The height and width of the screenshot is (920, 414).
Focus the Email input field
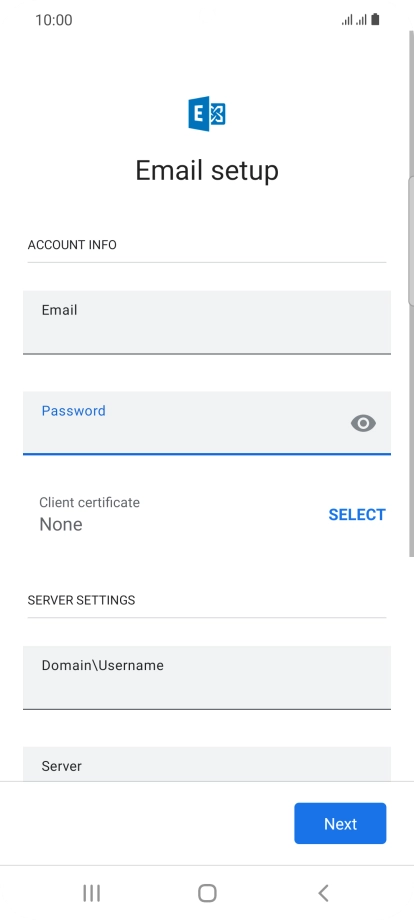point(207,322)
